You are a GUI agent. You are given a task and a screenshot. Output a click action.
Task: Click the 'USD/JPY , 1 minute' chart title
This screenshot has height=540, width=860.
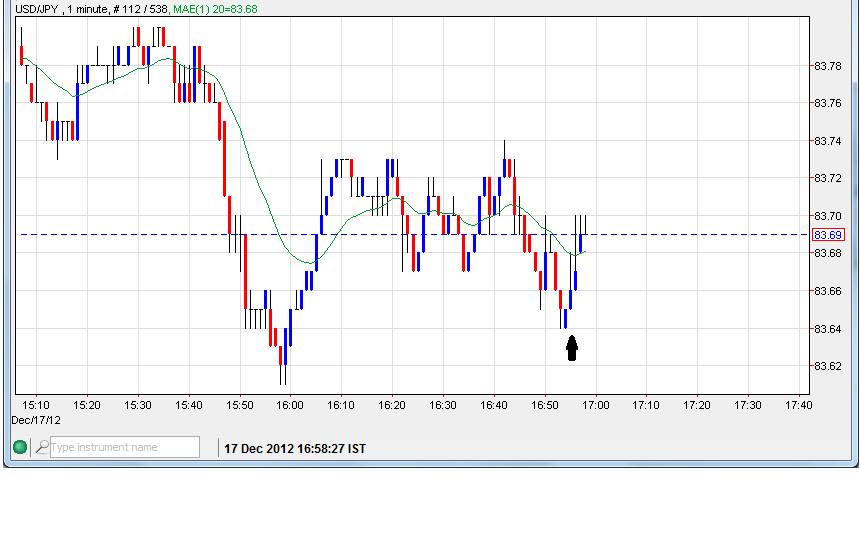tap(61, 9)
